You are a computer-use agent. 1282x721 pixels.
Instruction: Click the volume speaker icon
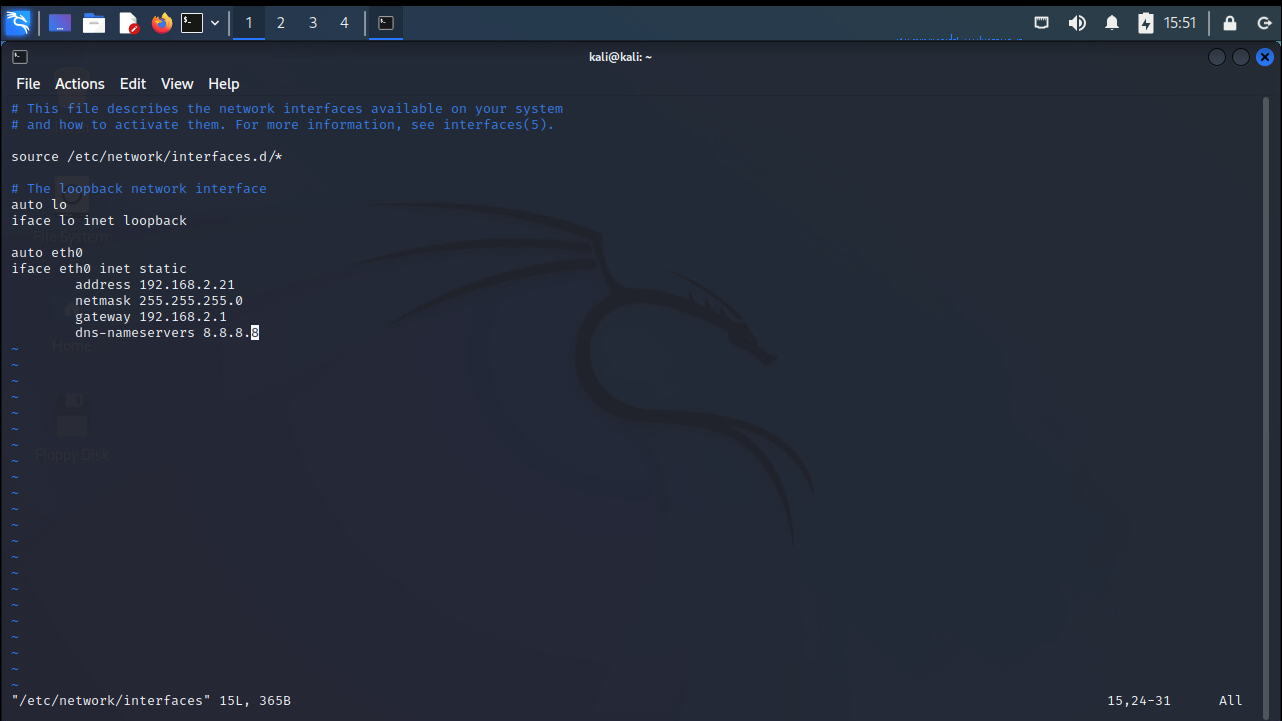[x=1077, y=22]
